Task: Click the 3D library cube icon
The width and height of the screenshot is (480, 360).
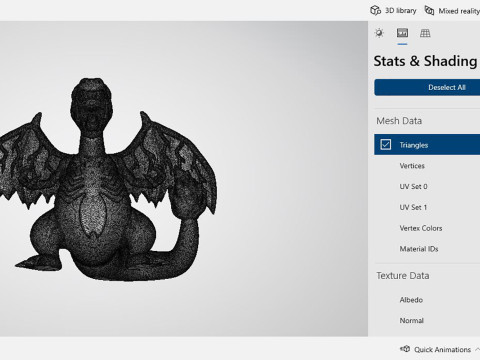Action: point(376,10)
